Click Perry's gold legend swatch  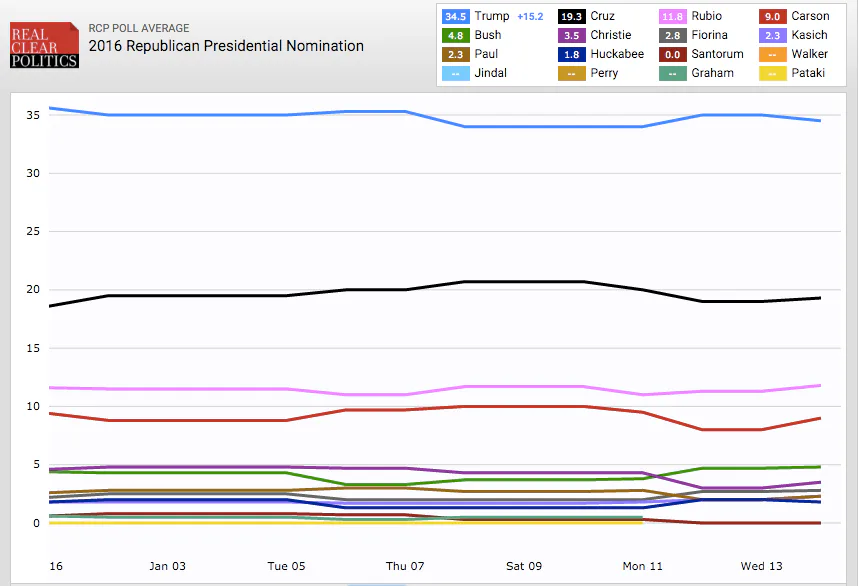click(571, 73)
